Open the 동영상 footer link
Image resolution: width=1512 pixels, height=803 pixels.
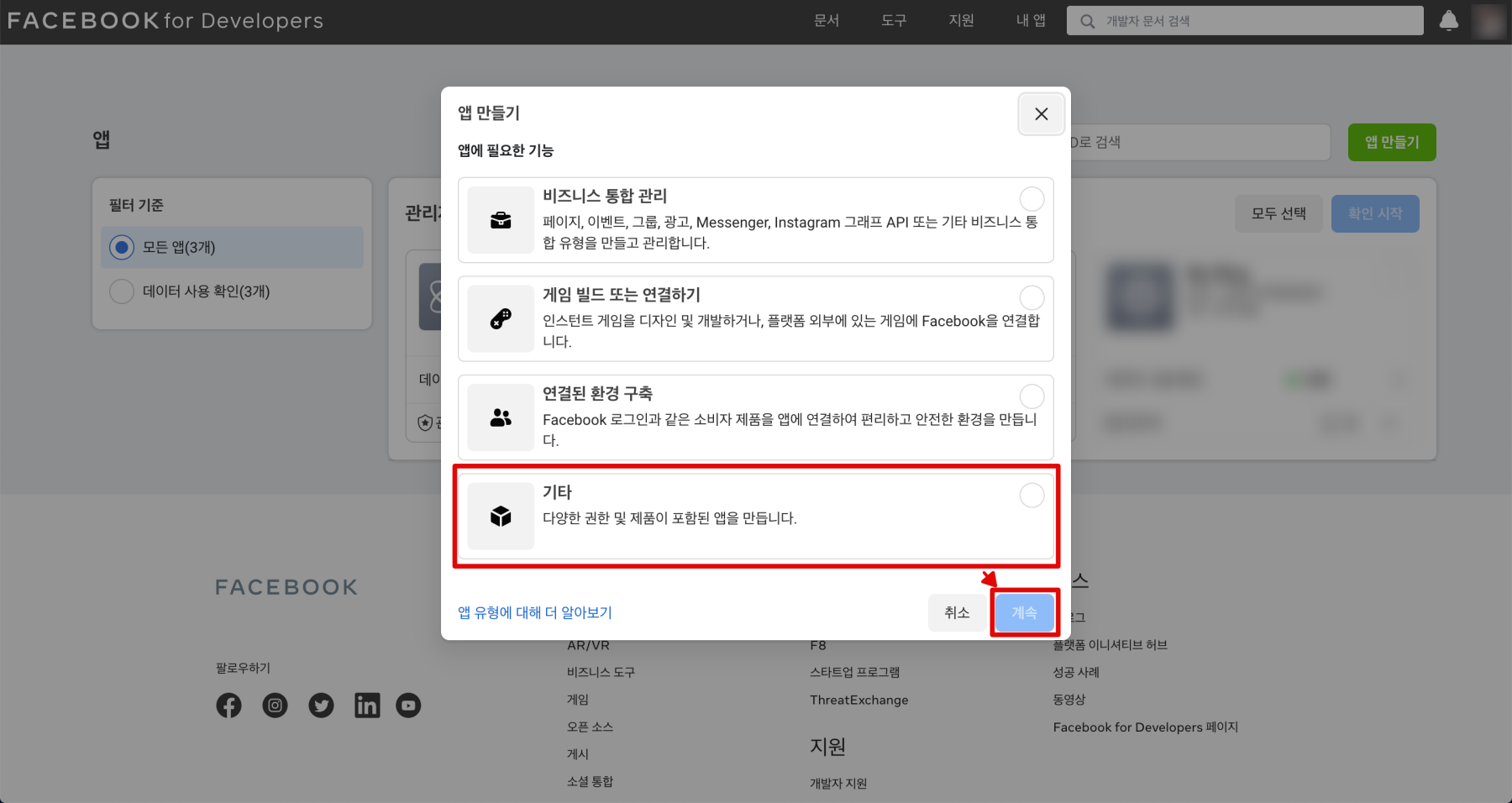coord(1069,700)
